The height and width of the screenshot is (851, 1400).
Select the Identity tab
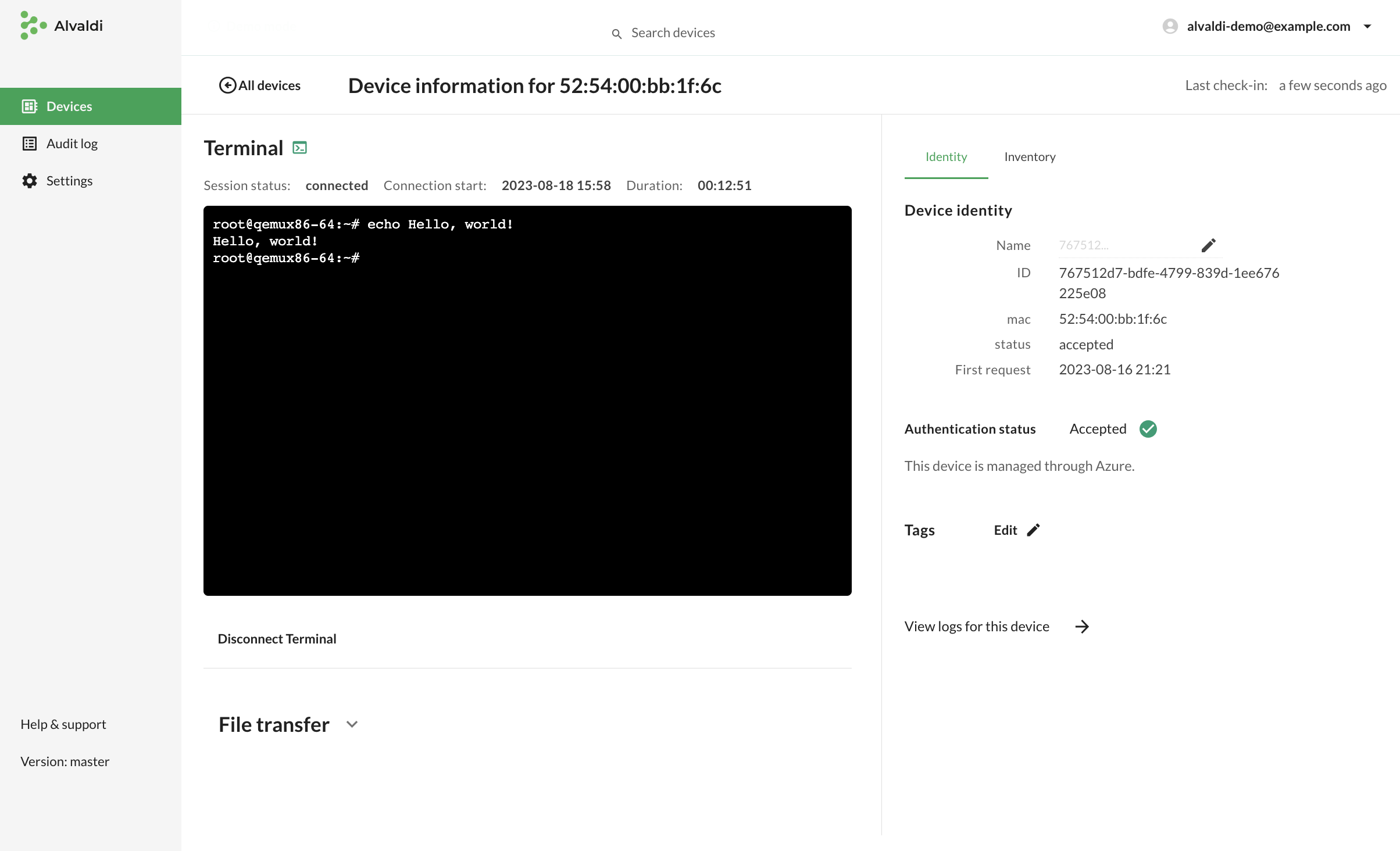946,157
